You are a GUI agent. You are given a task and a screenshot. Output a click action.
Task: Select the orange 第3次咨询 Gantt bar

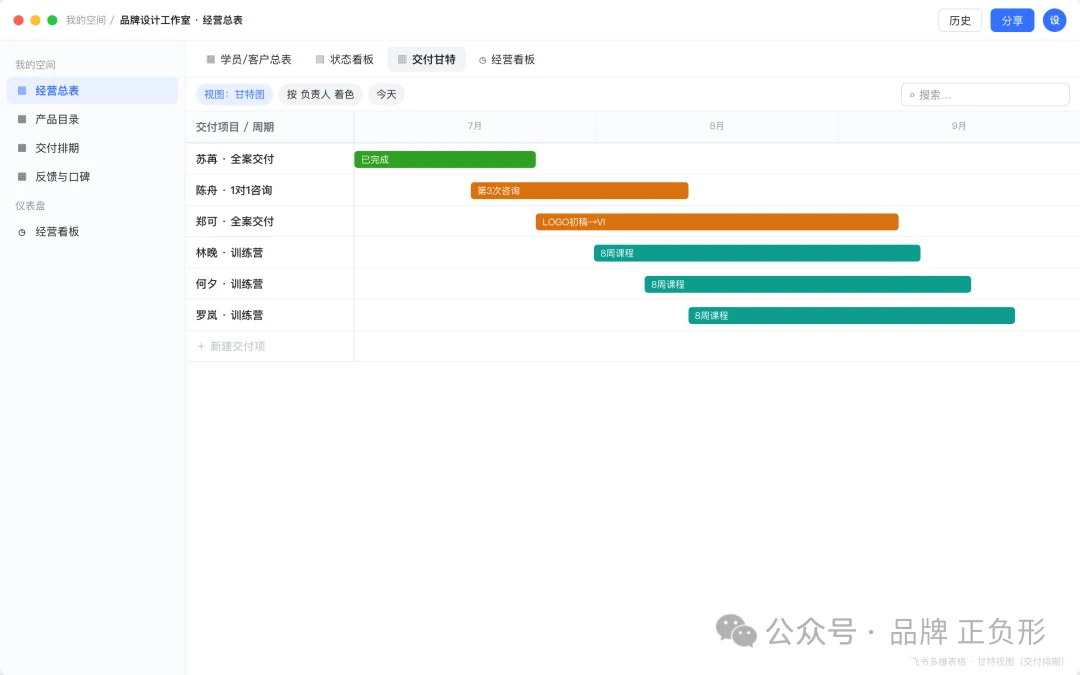(579, 190)
